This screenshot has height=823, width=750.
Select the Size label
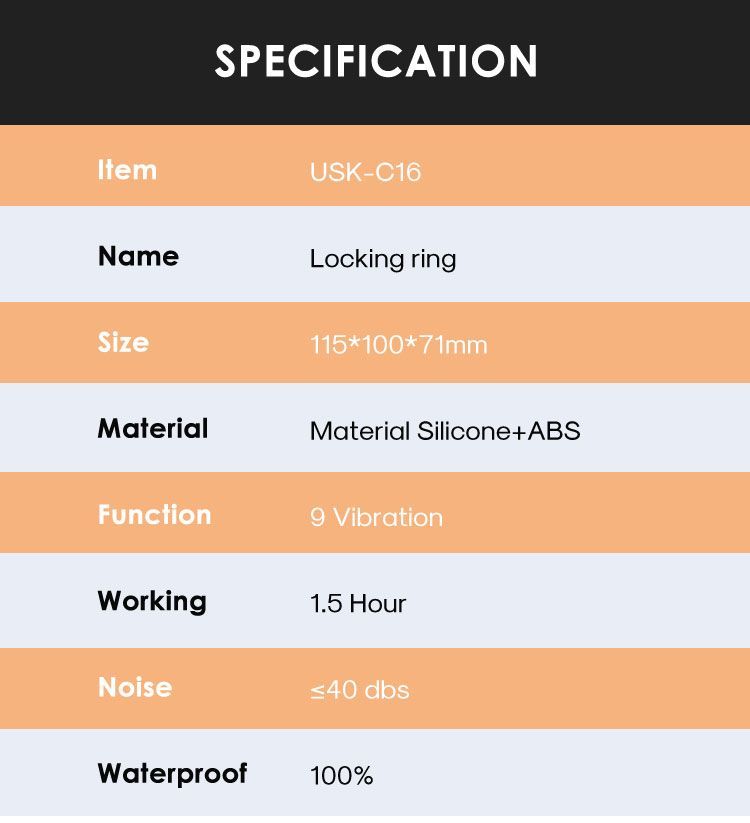click(x=123, y=342)
